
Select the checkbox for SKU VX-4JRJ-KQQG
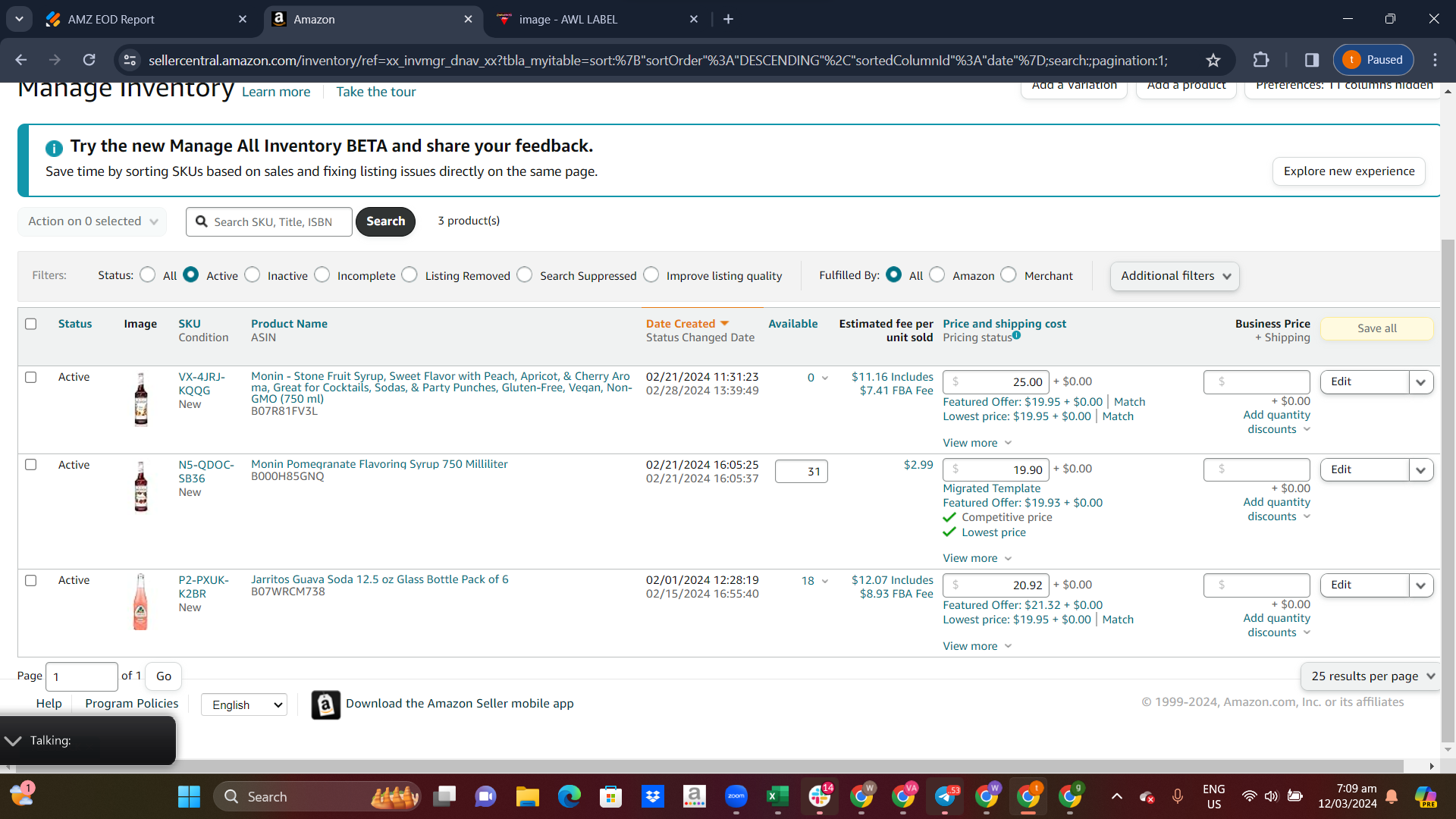click(30, 377)
